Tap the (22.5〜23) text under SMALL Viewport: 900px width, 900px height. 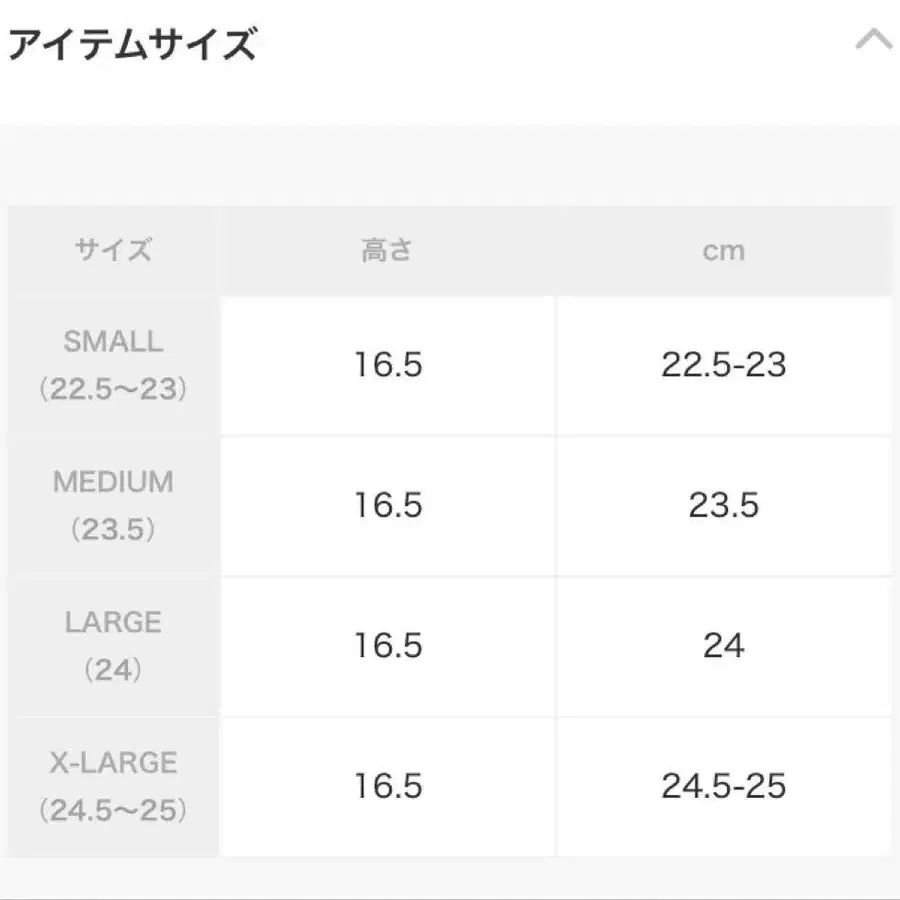click(113, 389)
